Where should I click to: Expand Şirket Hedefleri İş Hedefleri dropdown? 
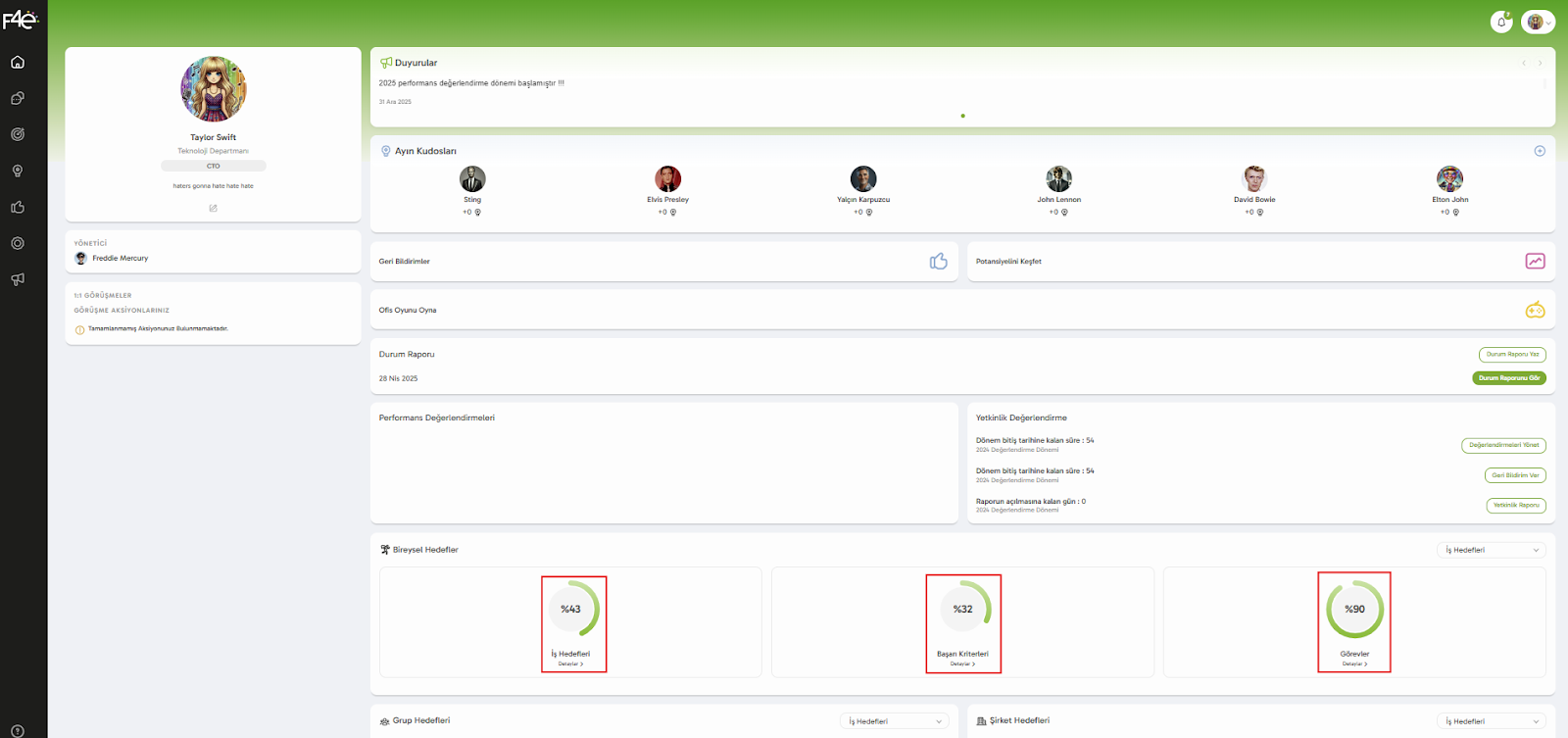[1491, 721]
